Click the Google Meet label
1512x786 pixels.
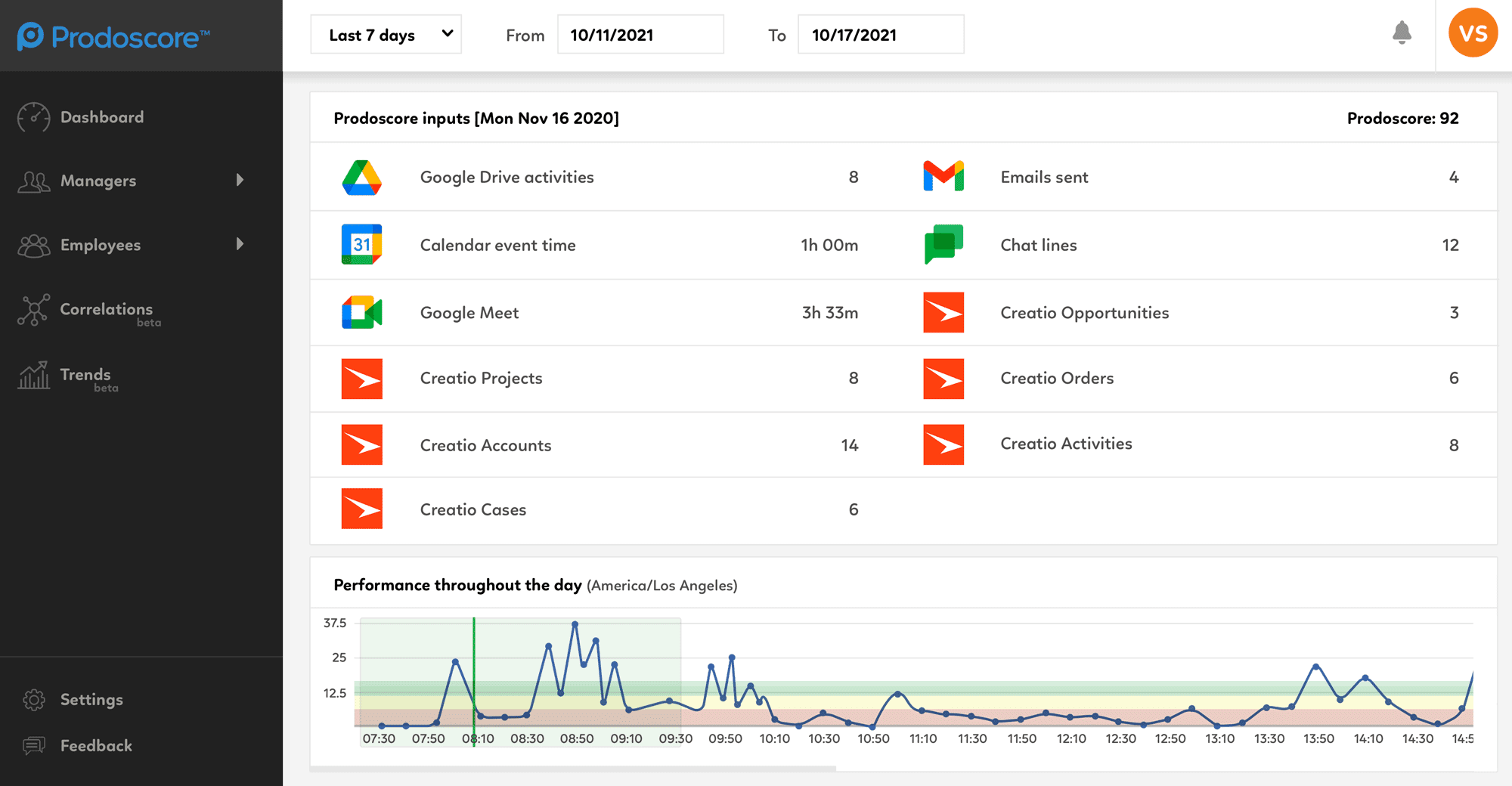469,313
